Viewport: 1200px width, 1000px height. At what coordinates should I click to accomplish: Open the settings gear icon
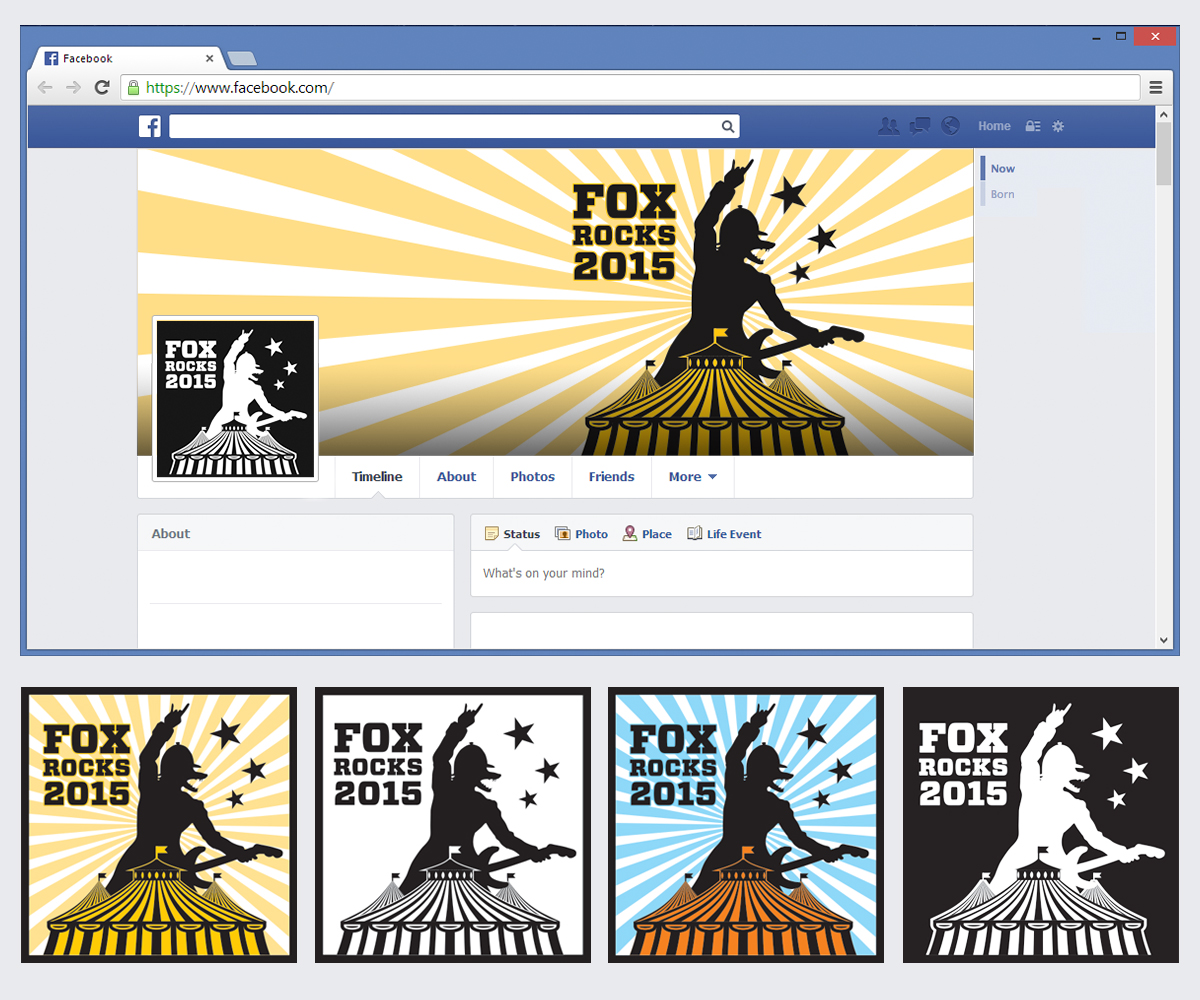tap(1059, 126)
